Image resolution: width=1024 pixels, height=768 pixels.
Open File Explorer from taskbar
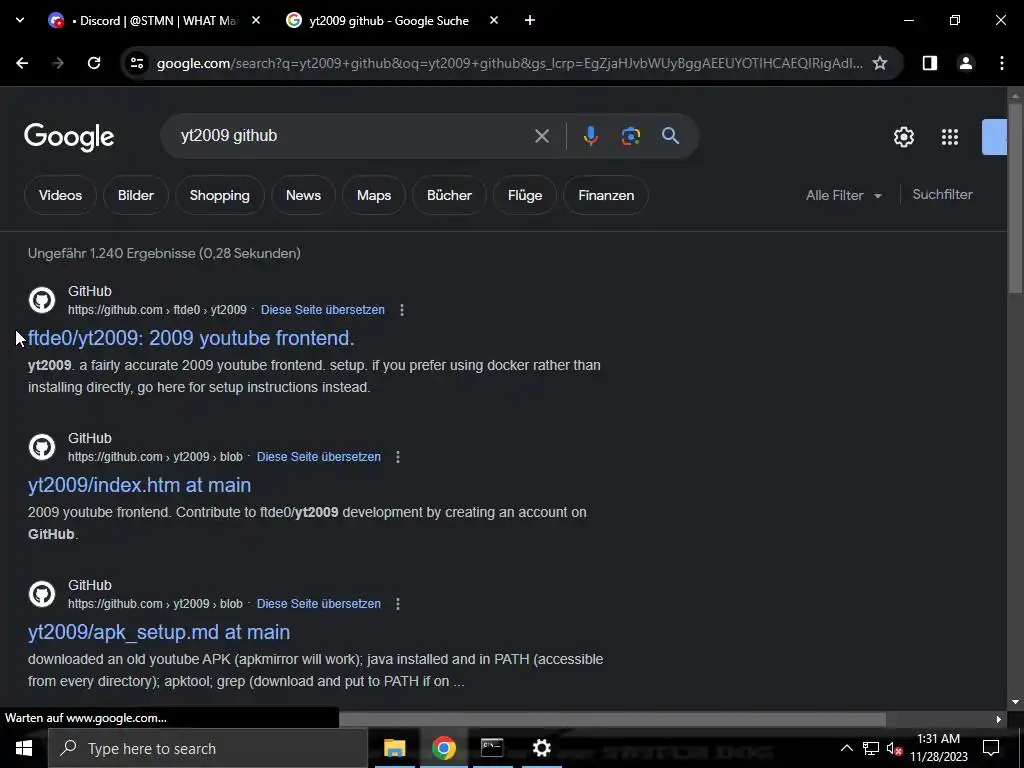coord(394,748)
